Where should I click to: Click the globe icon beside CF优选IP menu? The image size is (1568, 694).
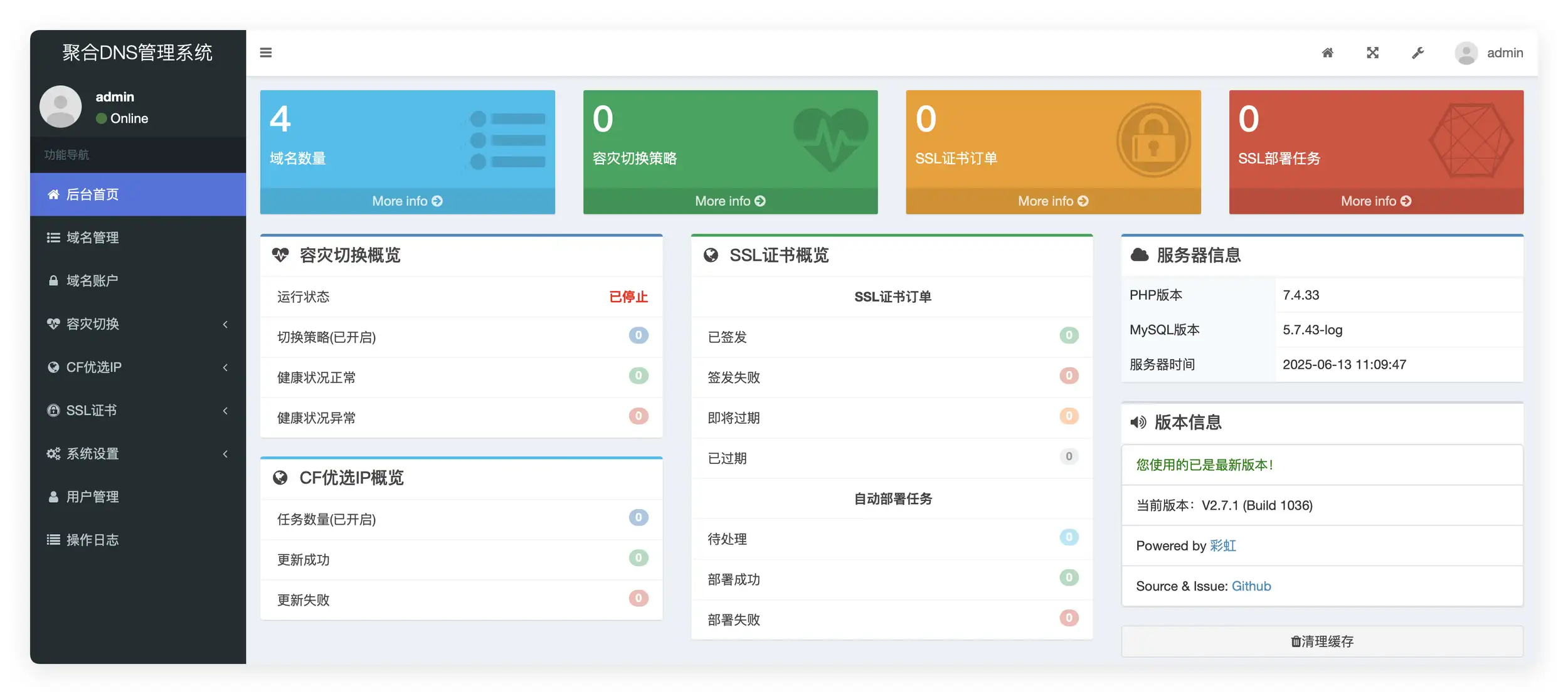click(53, 367)
